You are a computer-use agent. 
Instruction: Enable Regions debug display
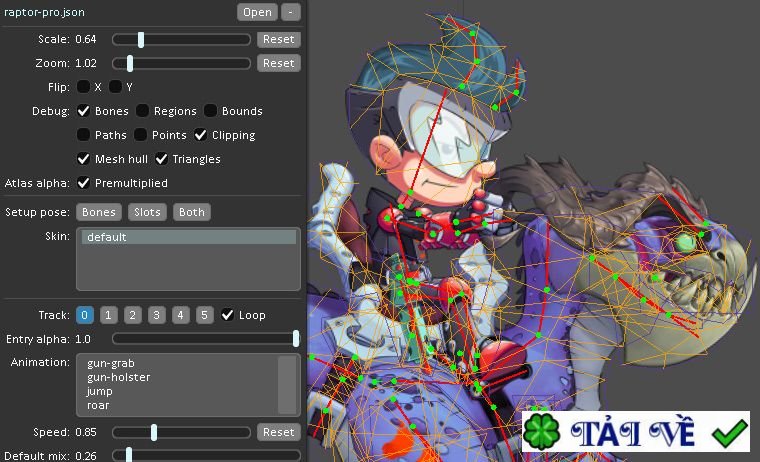pyautogui.click(x=142, y=111)
